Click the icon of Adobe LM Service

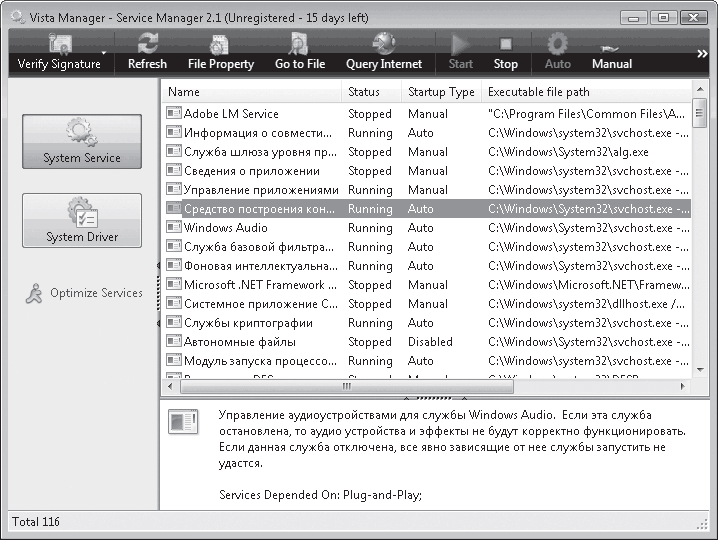[x=174, y=113]
